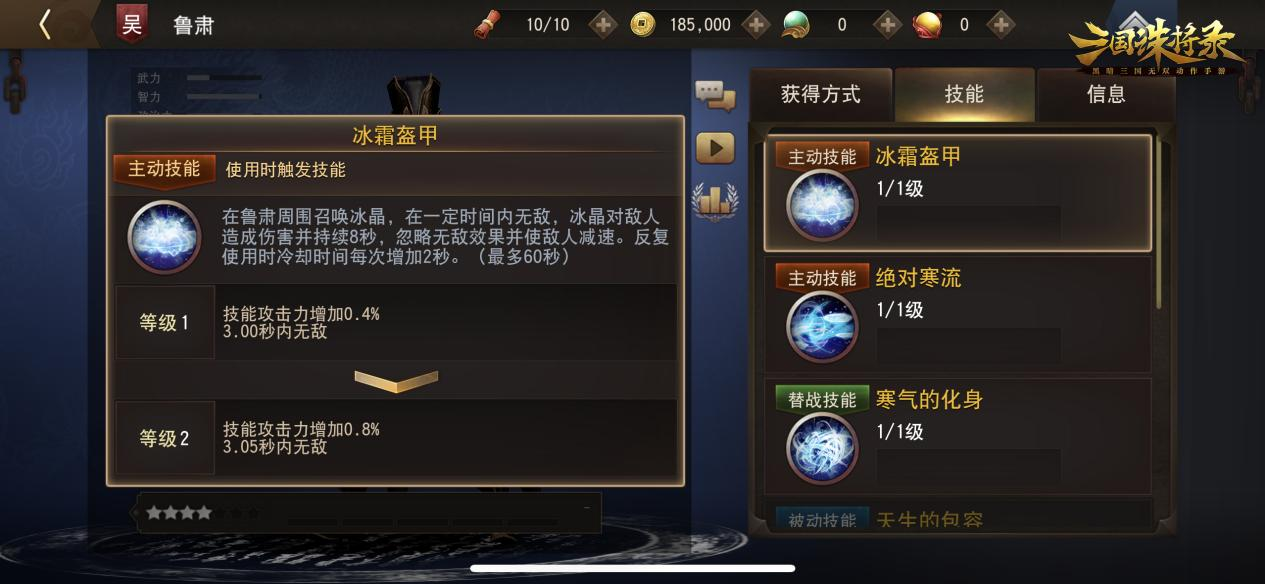Viewport: 1265px width, 584px height.
Task: Add green jade currency with plus button
Action: [887, 24]
